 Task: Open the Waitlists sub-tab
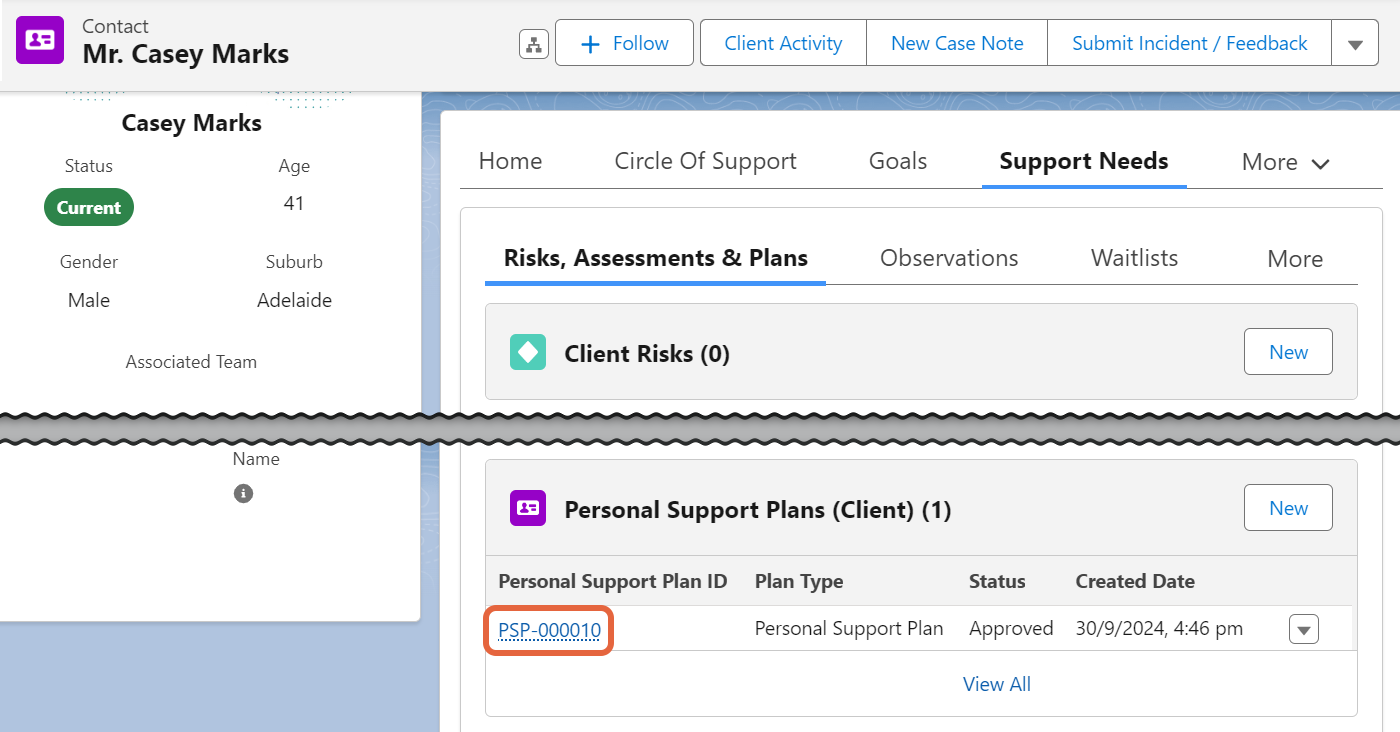[1133, 257]
